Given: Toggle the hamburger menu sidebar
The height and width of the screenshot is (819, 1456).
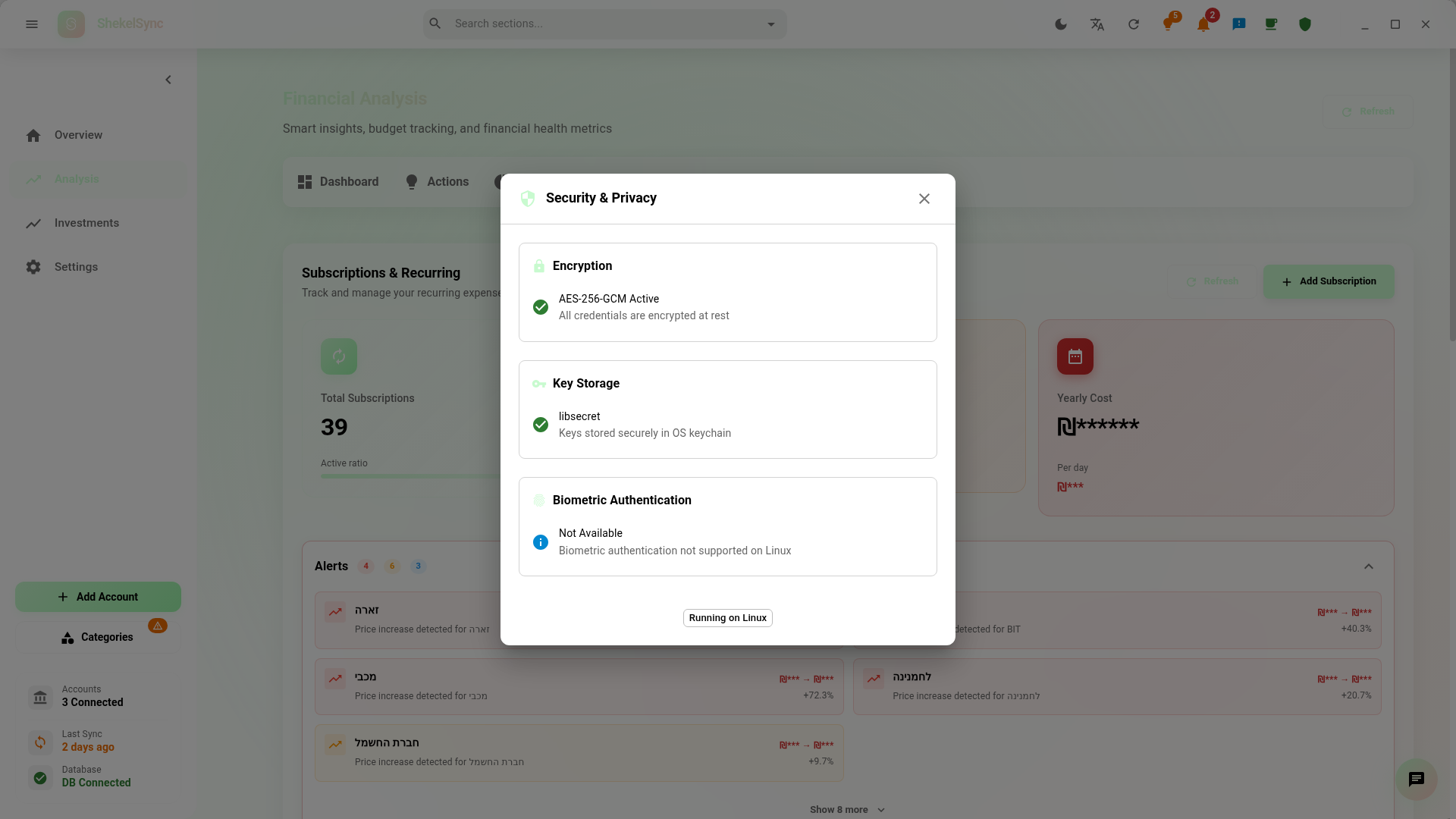Looking at the screenshot, I should coord(32,24).
